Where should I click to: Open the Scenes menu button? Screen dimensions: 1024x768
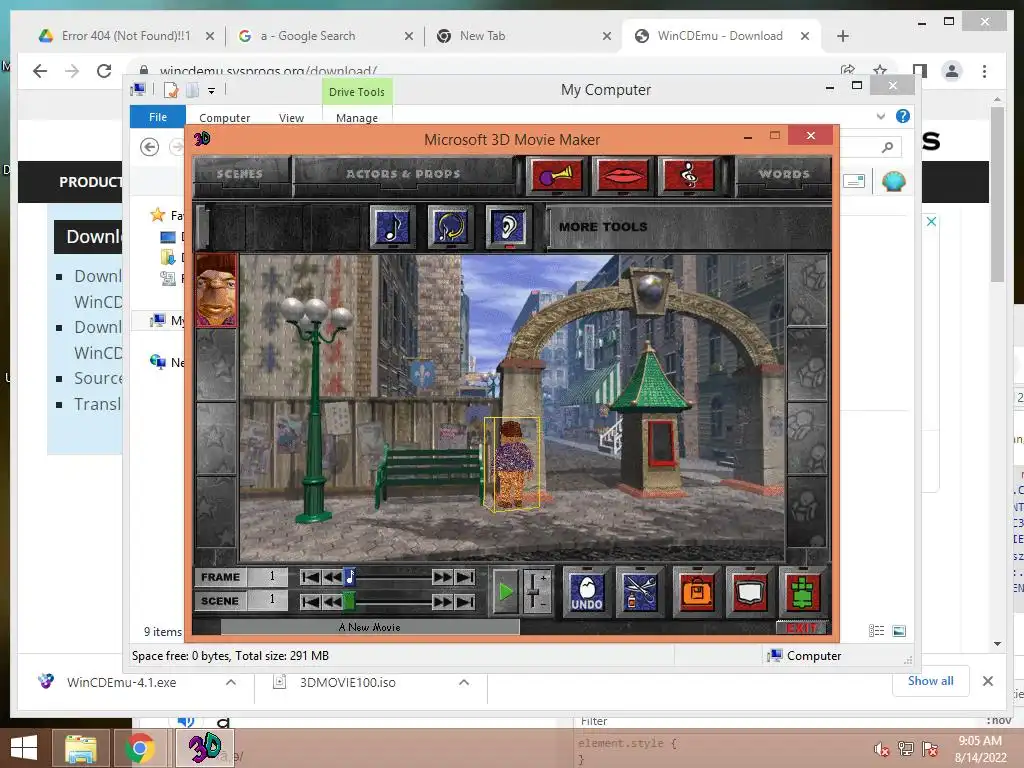(240, 174)
